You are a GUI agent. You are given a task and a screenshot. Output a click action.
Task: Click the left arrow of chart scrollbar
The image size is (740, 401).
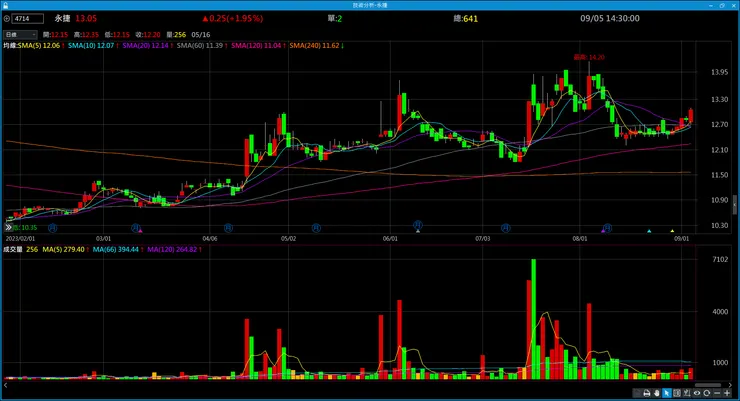[x=6, y=385]
